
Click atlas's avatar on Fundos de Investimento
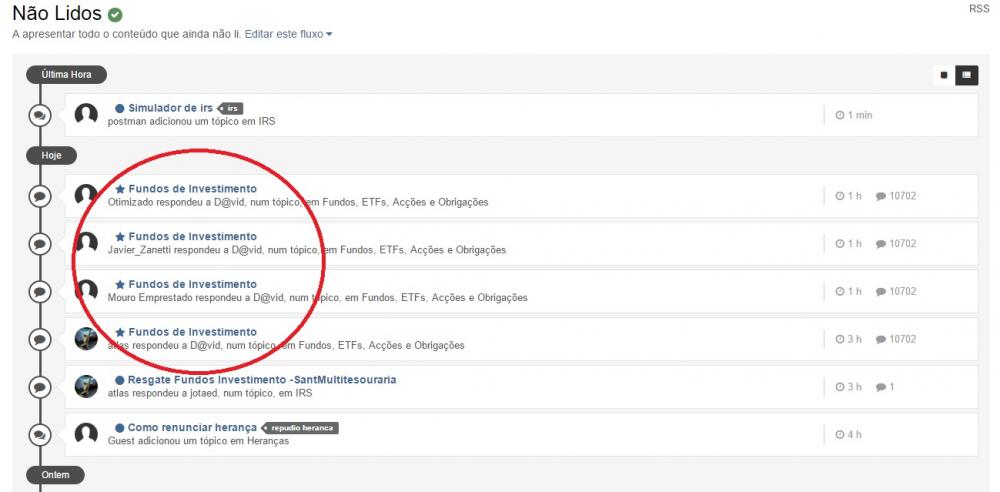pos(86,338)
